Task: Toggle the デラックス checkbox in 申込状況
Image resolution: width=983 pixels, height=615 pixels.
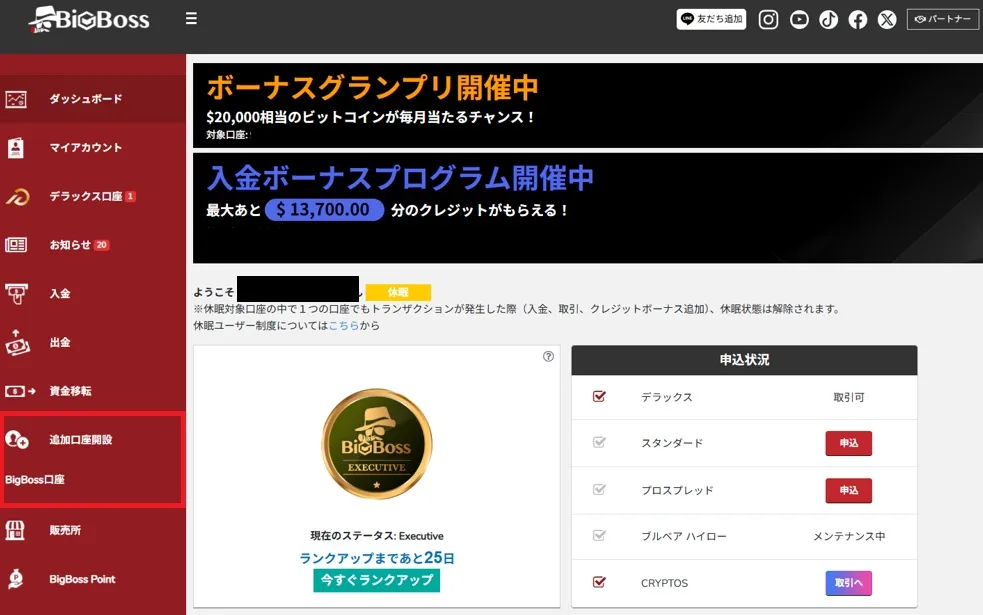Action: (600, 396)
